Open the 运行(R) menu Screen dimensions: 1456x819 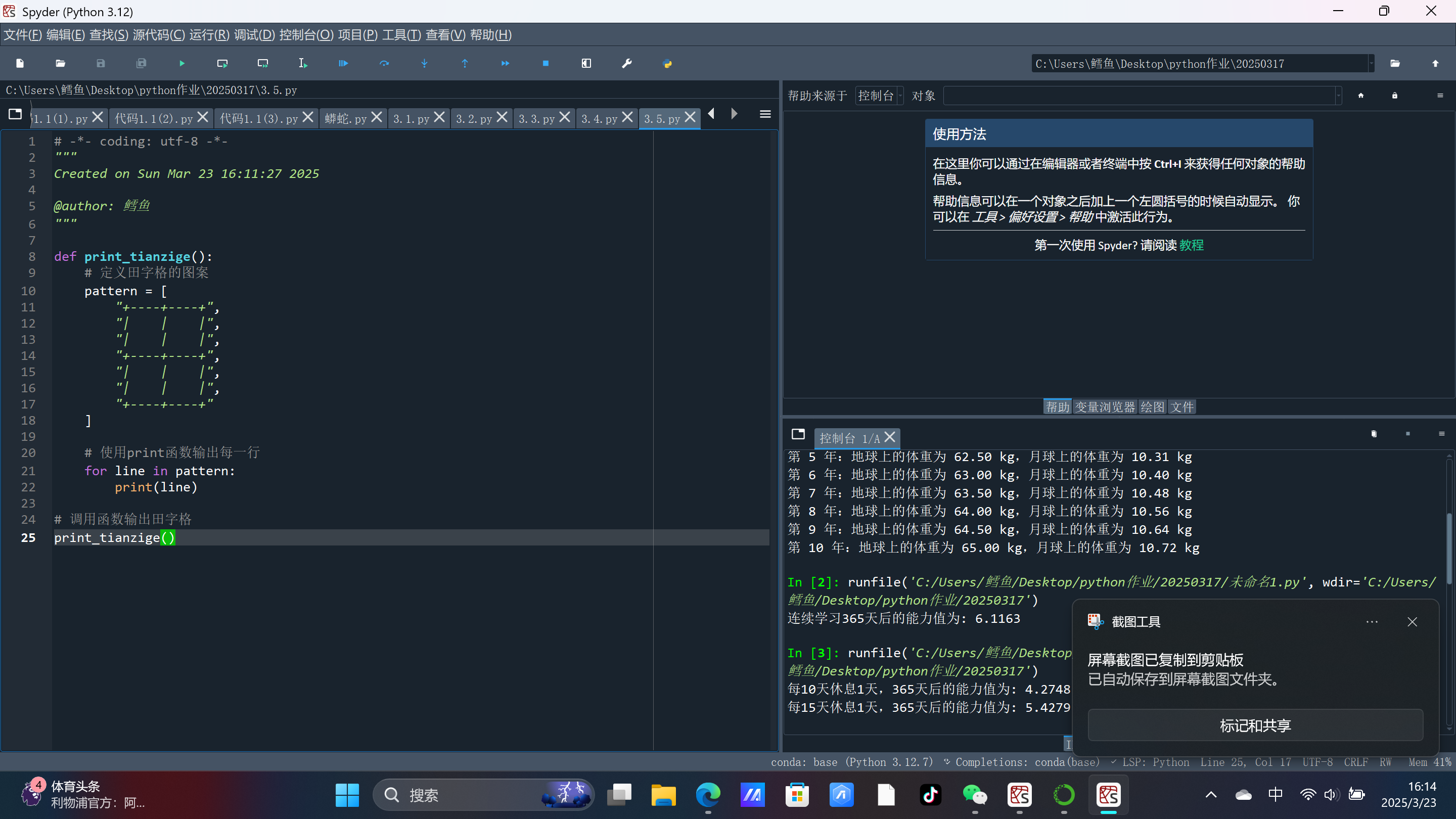pyautogui.click(x=209, y=35)
